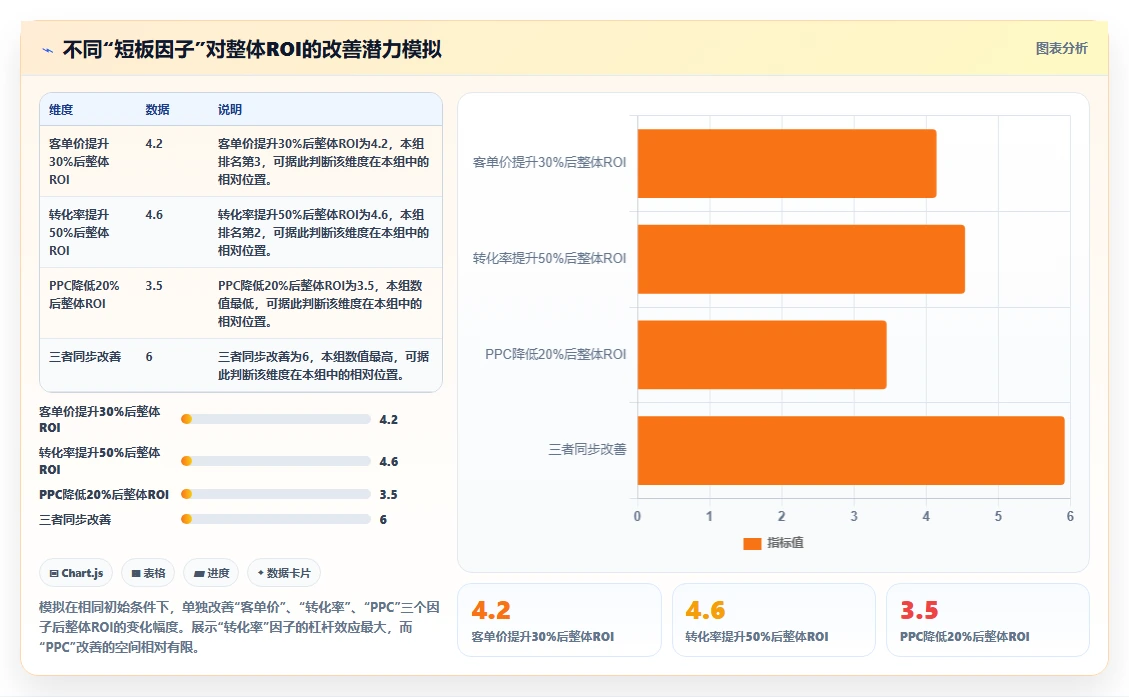
Task: Click the Chart.js tag icon
Action: point(54,573)
